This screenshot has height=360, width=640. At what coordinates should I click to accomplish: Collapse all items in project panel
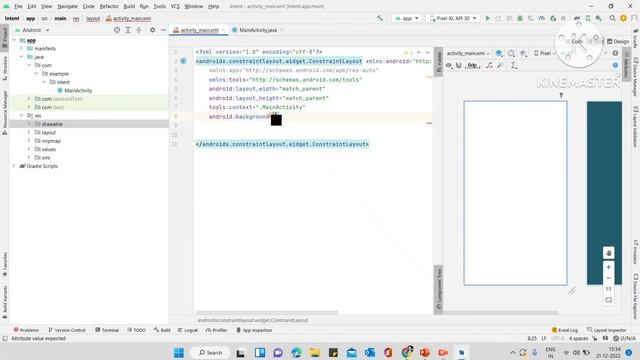tap(139, 30)
